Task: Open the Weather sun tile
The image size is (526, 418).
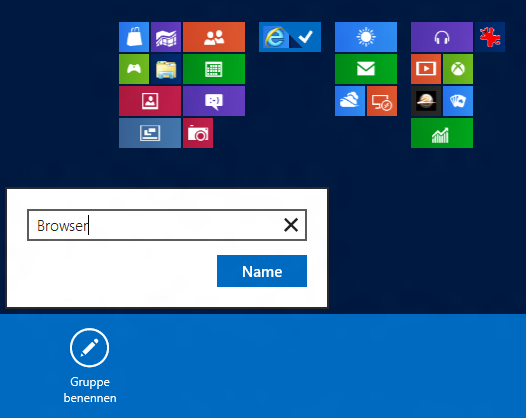Action: [366, 37]
